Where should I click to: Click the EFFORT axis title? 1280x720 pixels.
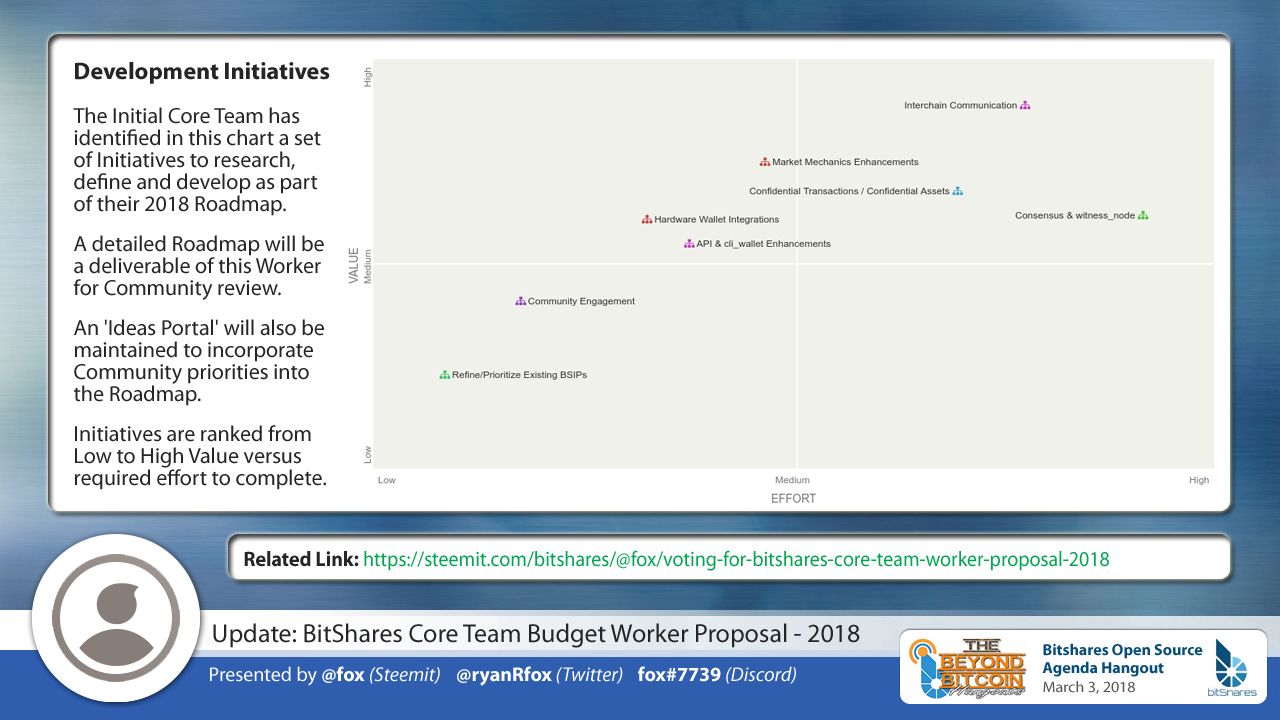[x=793, y=498]
